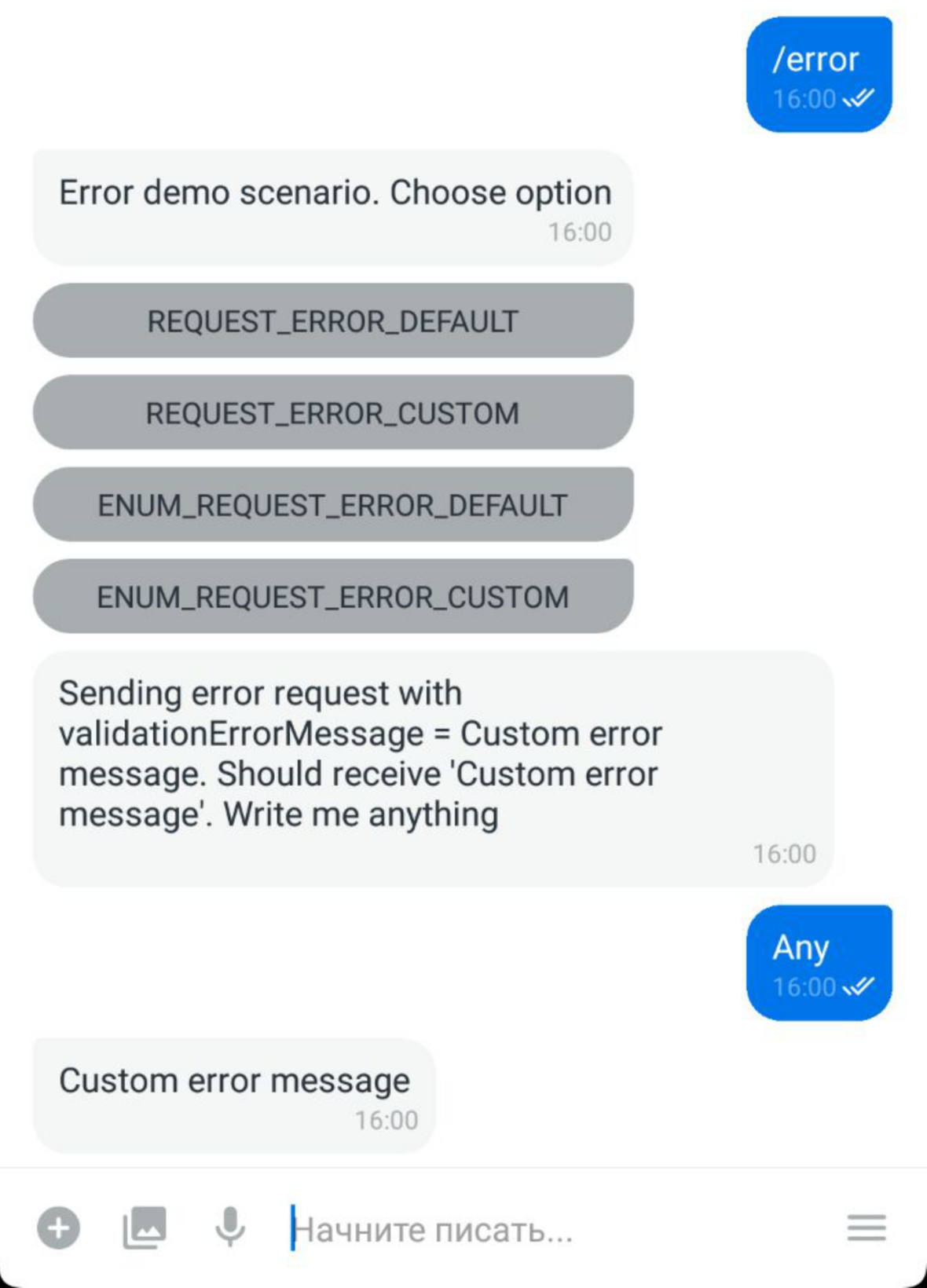Open the image gallery picker
Image resolution: width=927 pixels, height=1288 pixels.
pos(145,1228)
